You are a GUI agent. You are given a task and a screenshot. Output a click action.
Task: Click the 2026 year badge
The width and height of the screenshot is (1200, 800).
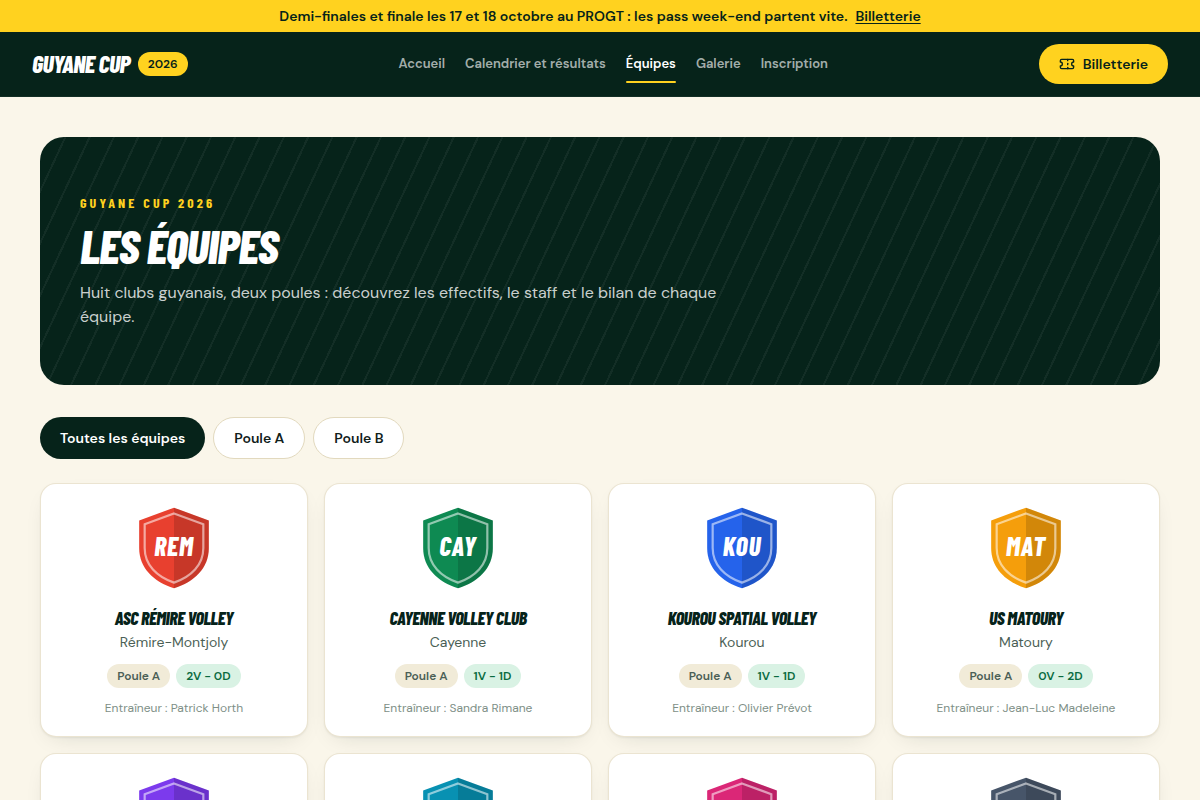(163, 64)
